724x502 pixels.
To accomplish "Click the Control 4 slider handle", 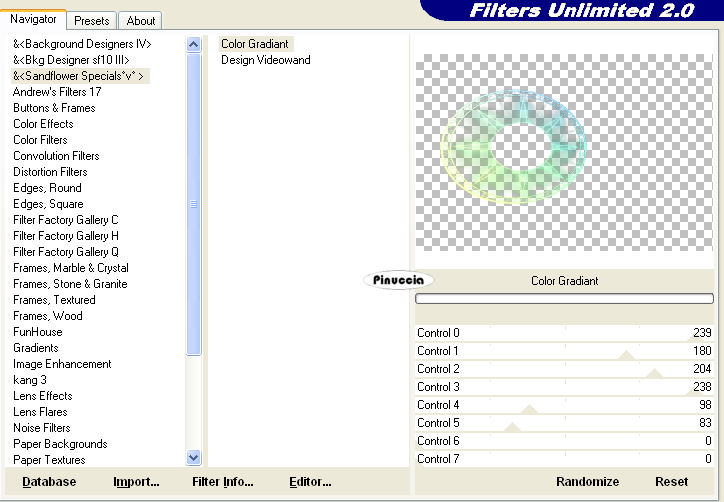I will 529,409.
